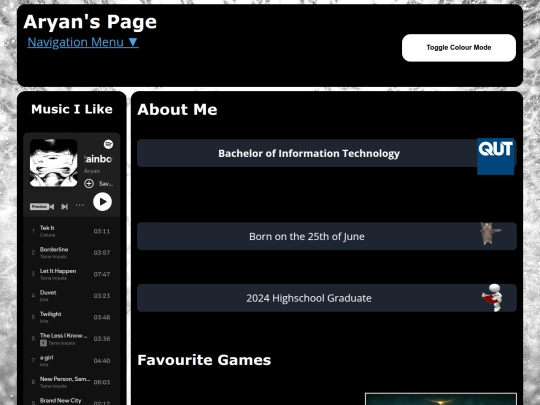Play track The Less I Know
Viewport: 540px width, 405px height.
pos(72,339)
